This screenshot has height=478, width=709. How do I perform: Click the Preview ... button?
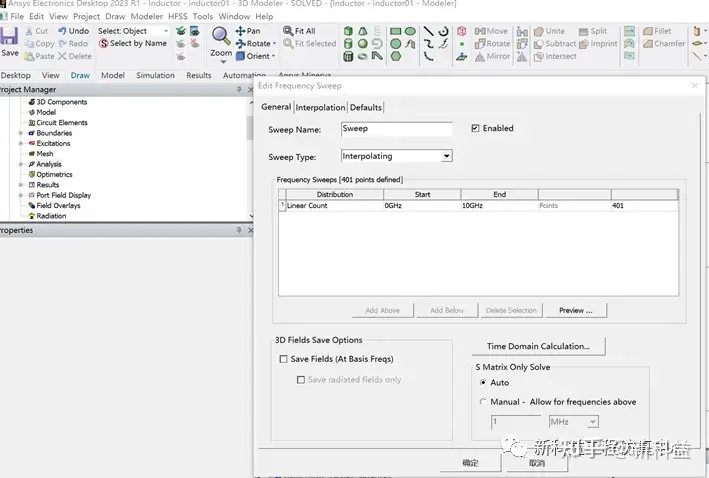576,310
